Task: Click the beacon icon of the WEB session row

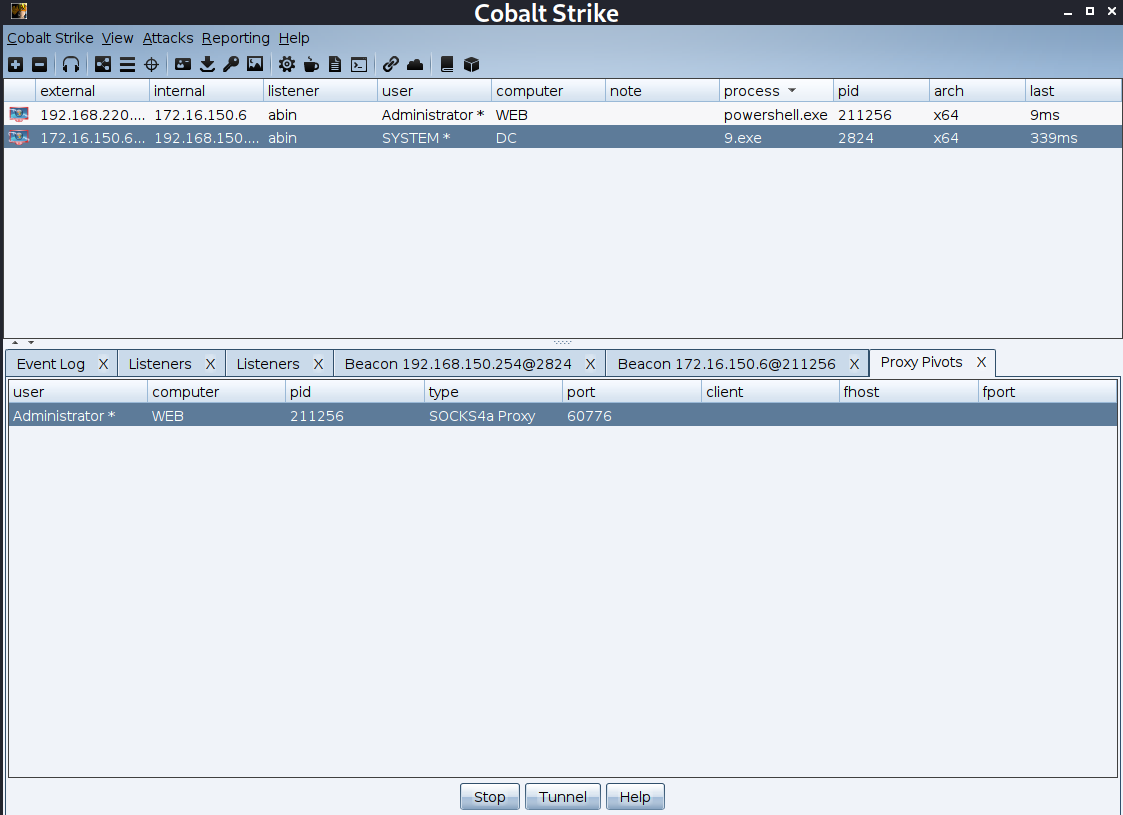Action: tap(19, 115)
